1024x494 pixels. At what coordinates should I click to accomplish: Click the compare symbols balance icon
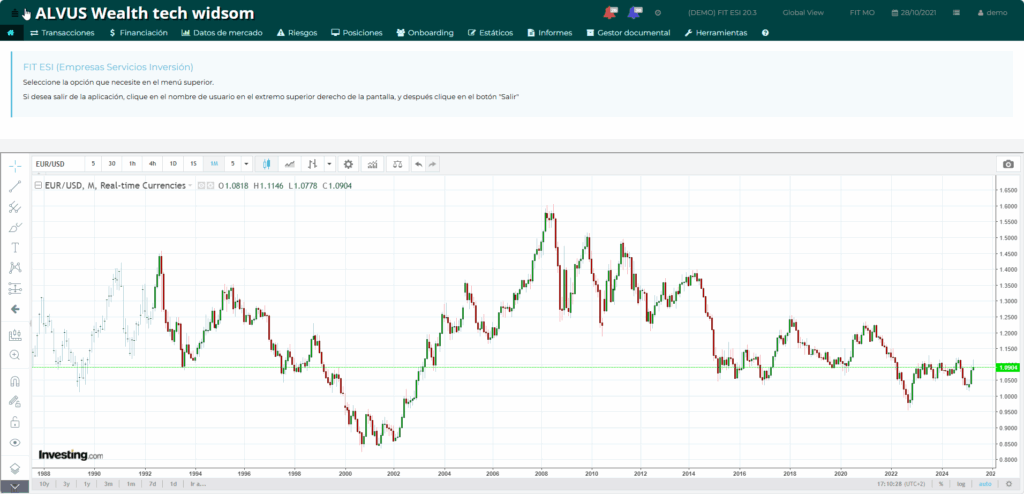[397, 164]
